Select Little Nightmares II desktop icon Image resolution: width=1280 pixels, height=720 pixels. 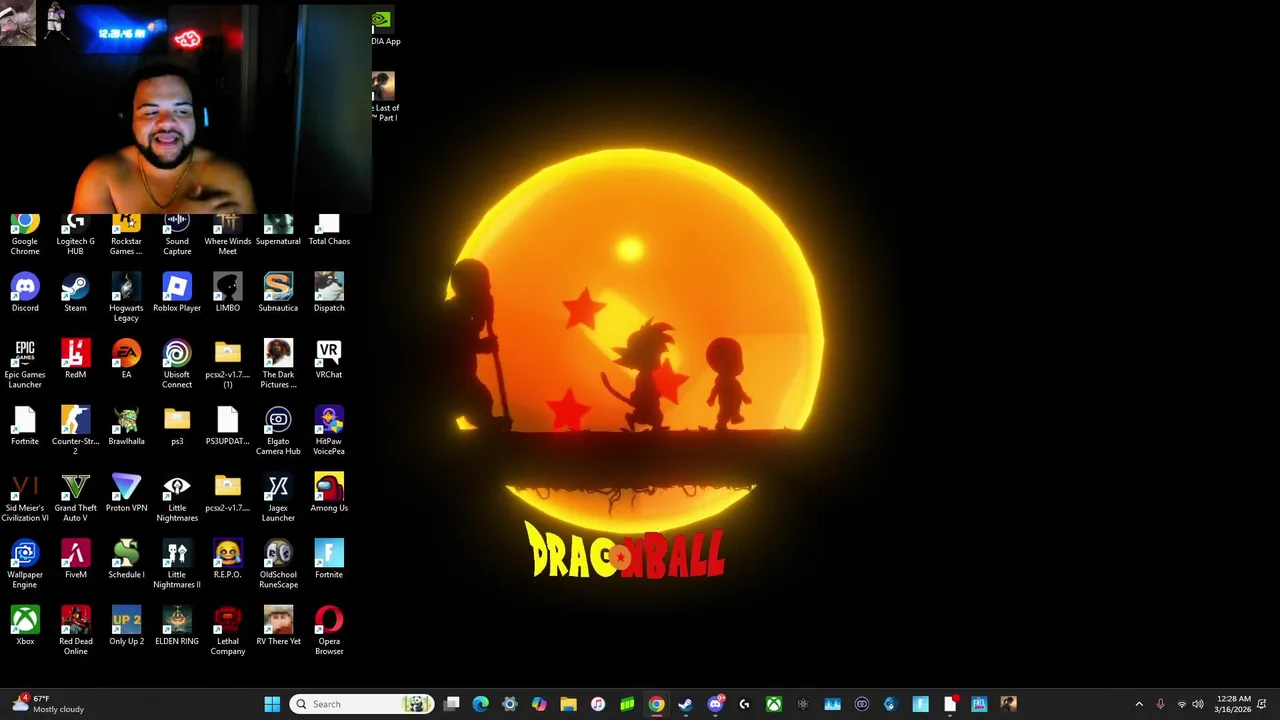click(x=177, y=564)
